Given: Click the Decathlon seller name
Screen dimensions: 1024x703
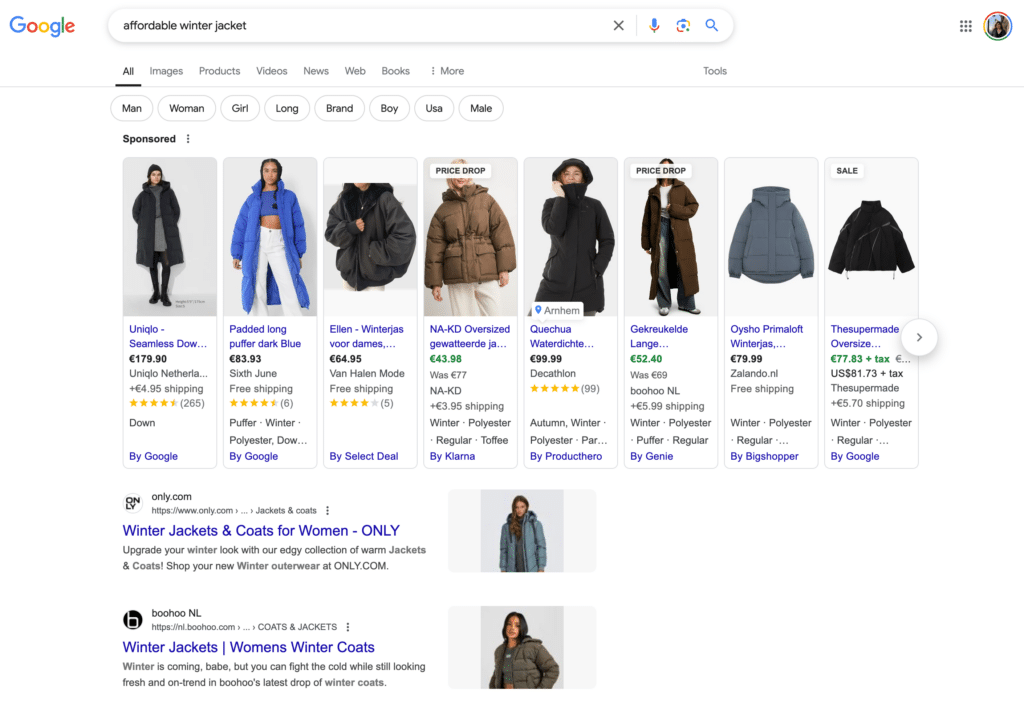Looking at the screenshot, I should pos(552,373).
